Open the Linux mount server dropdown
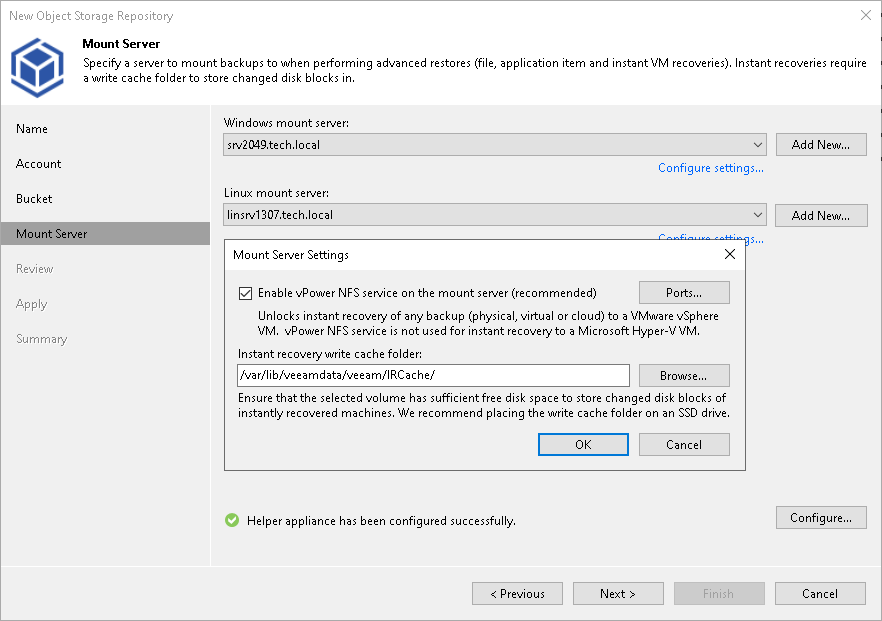This screenshot has height=621, width=882. [x=494, y=215]
